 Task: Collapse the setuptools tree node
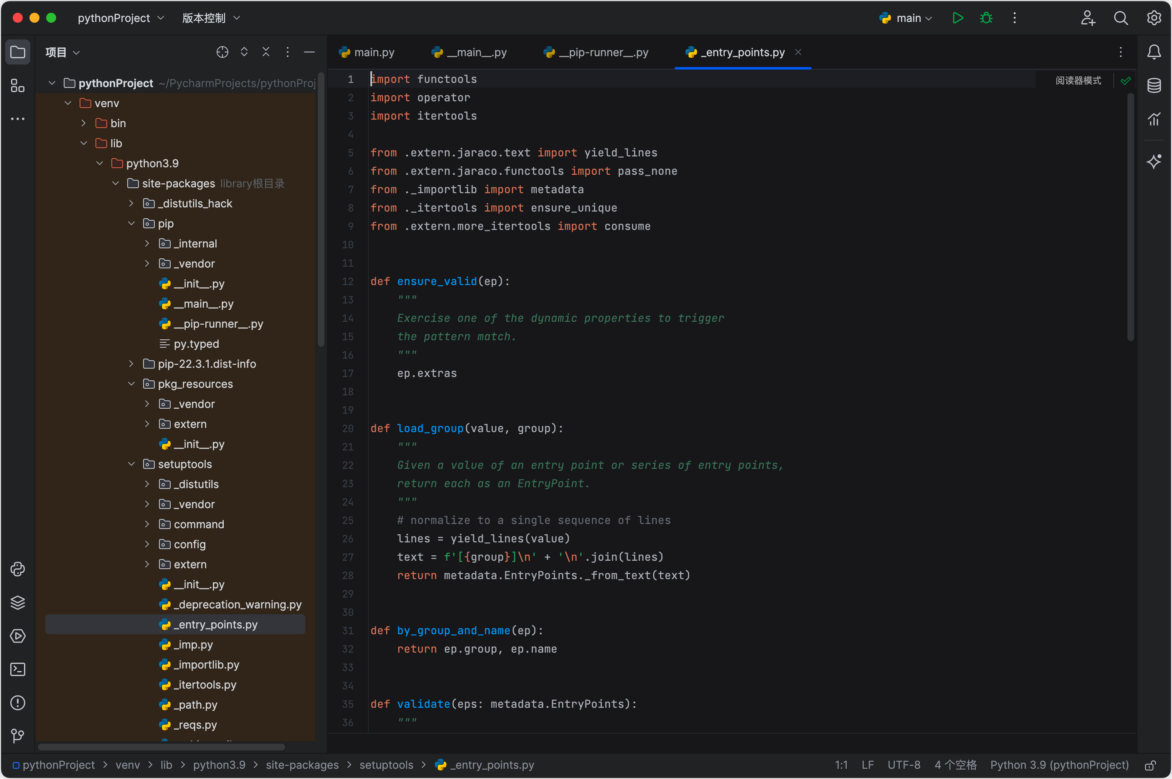pyautogui.click(x=130, y=463)
